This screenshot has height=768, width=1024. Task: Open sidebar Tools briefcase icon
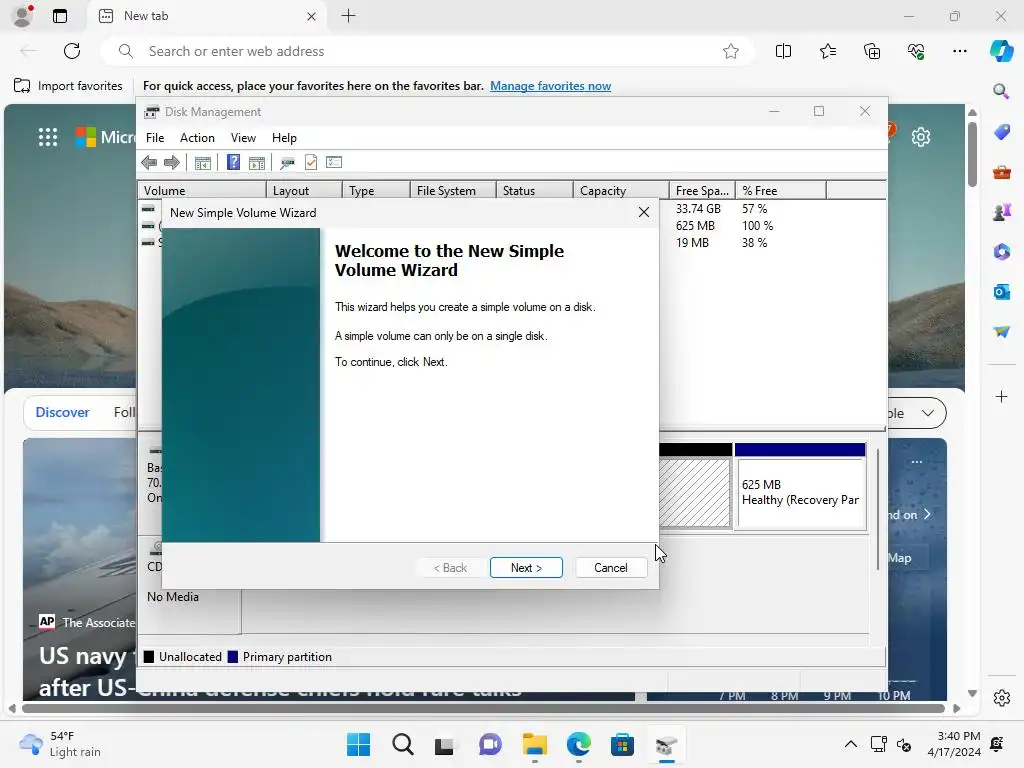coord(1001,172)
